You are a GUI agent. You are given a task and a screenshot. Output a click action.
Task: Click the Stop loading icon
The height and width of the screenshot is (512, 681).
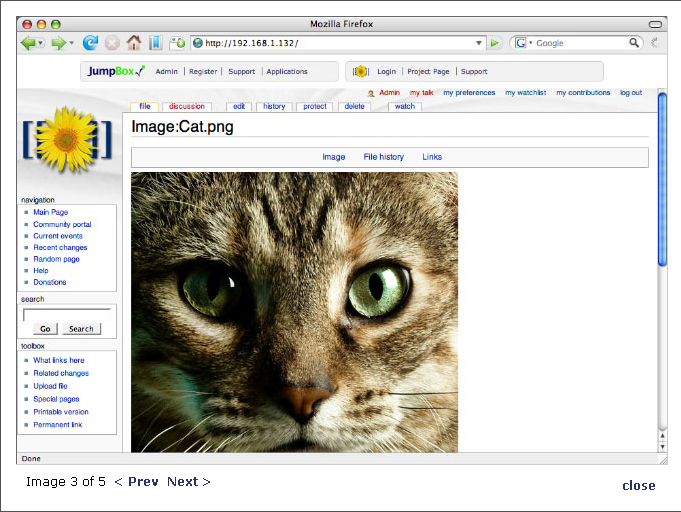pos(112,43)
